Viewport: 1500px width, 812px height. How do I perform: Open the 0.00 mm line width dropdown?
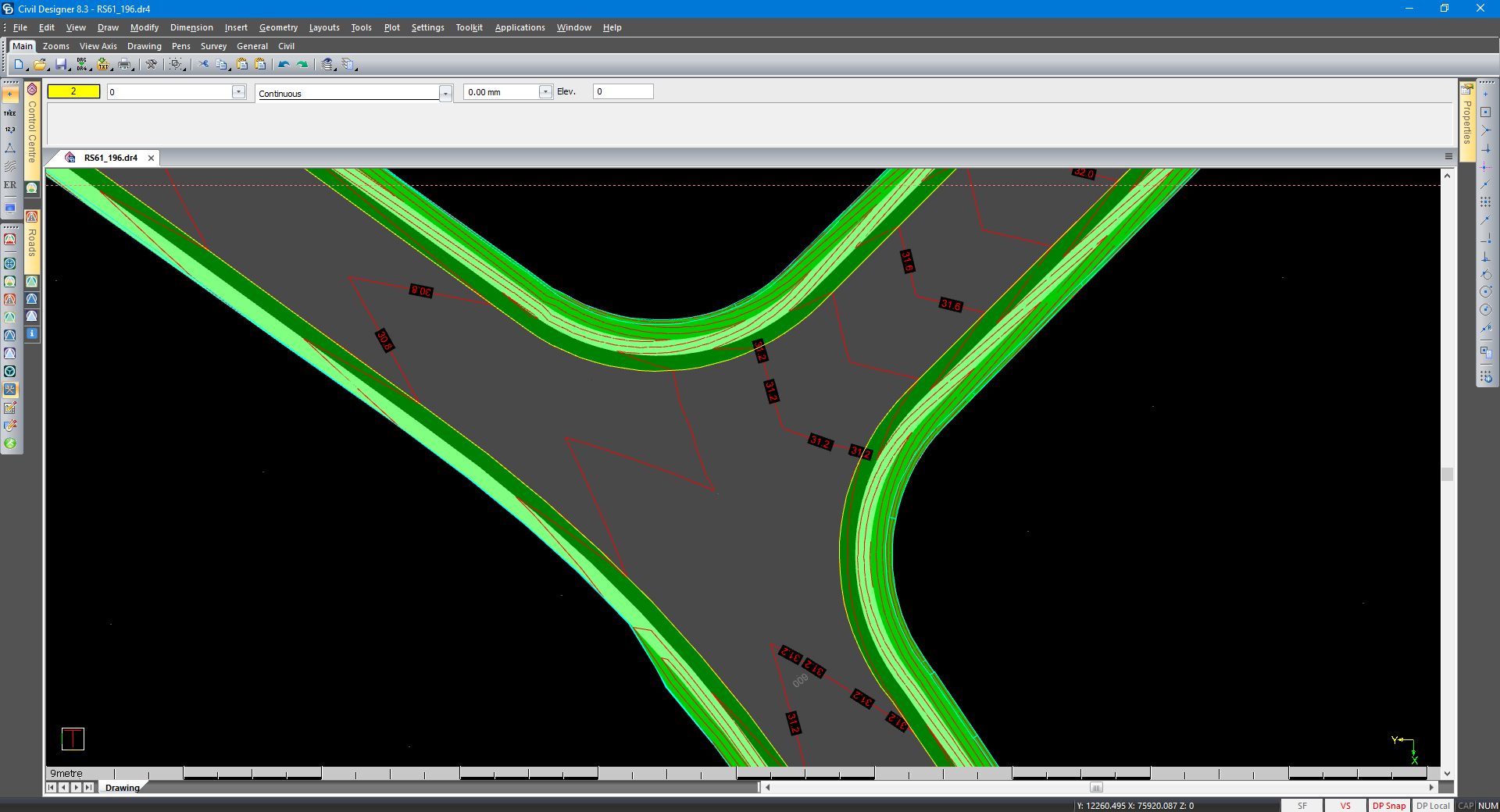[545, 92]
